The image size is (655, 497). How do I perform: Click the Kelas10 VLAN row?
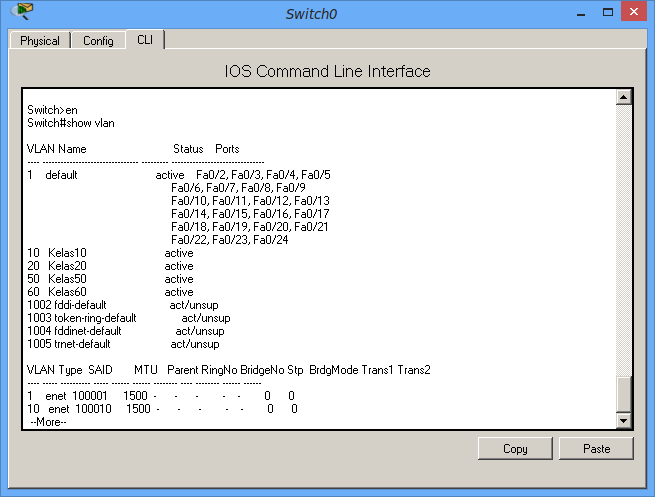tap(110, 253)
